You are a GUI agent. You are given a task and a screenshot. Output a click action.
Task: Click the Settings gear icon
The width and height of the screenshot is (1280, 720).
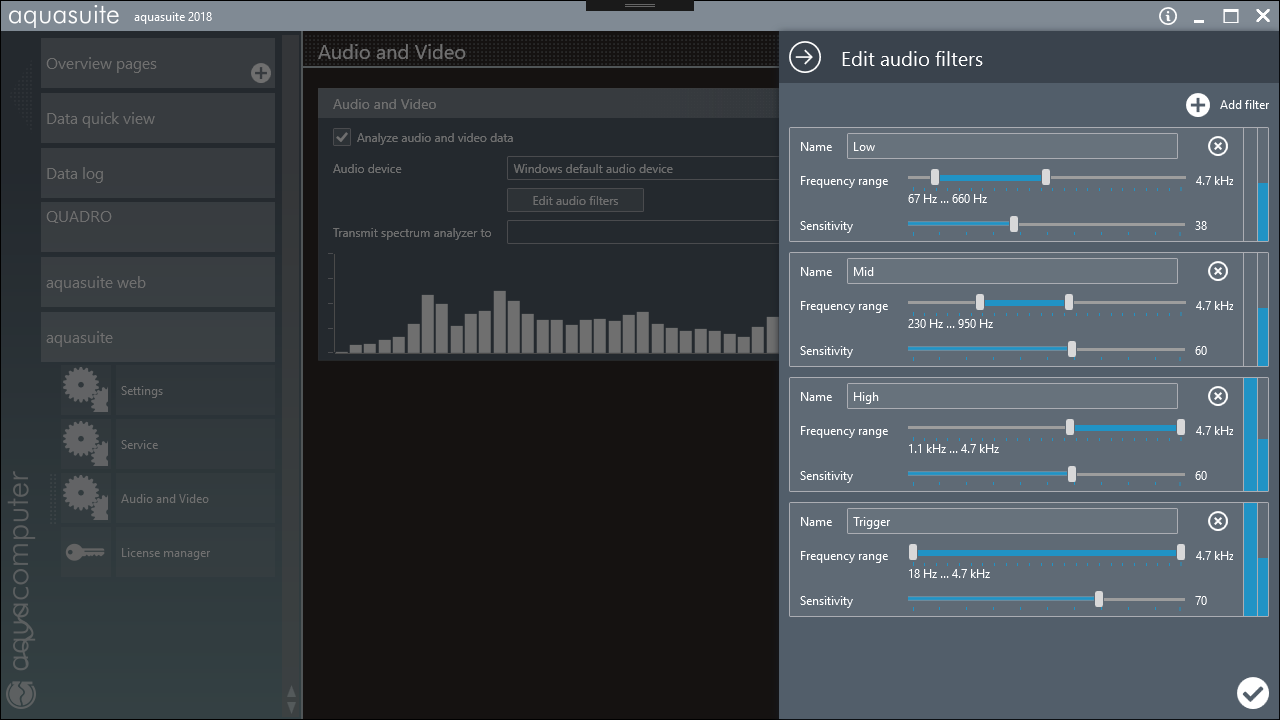tap(84, 390)
